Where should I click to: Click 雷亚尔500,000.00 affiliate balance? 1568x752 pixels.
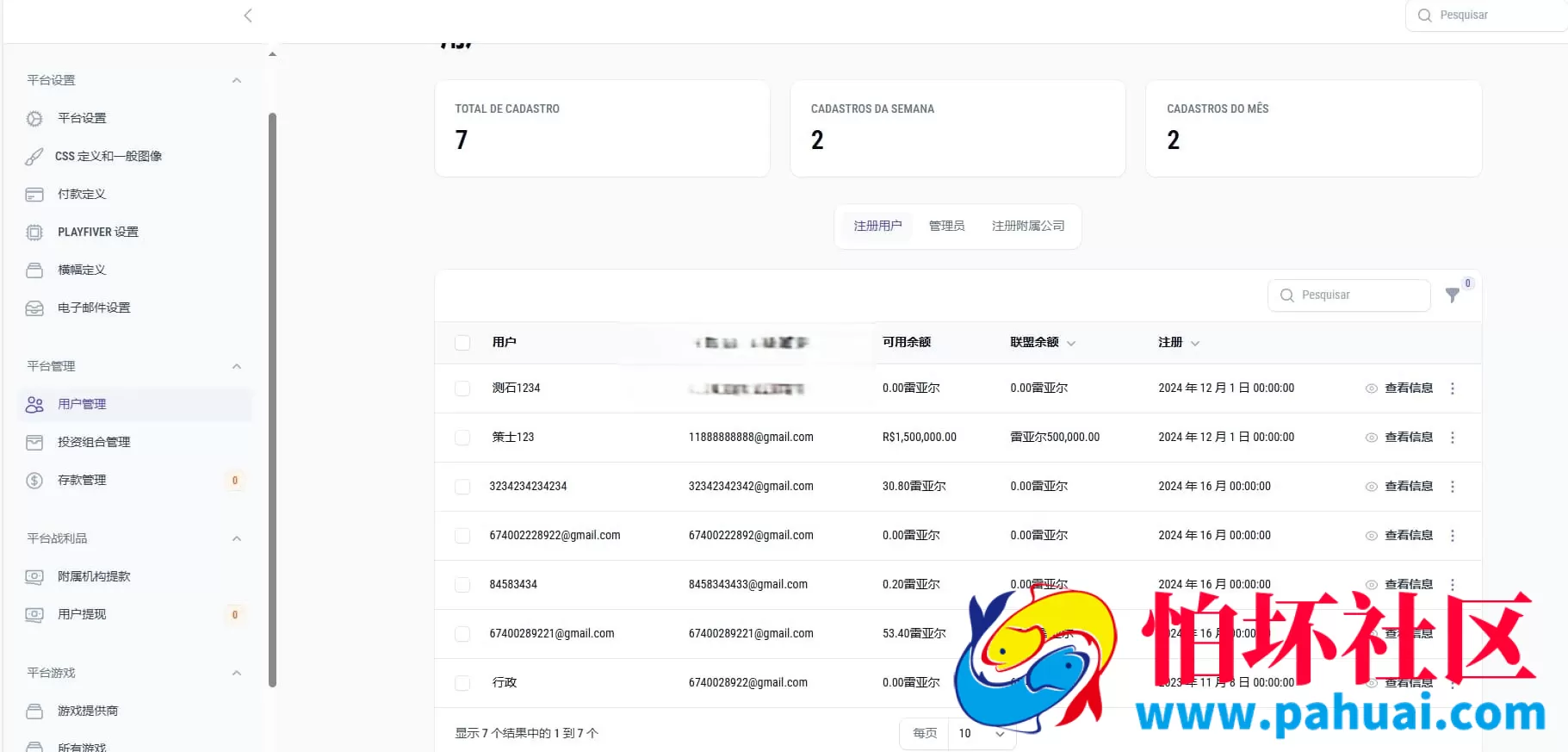click(x=1055, y=438)
